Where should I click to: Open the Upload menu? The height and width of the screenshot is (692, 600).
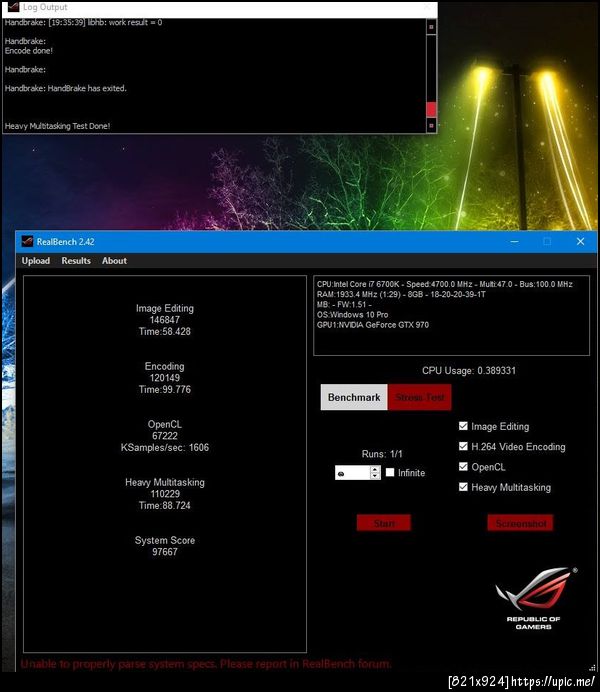[36, 261]
